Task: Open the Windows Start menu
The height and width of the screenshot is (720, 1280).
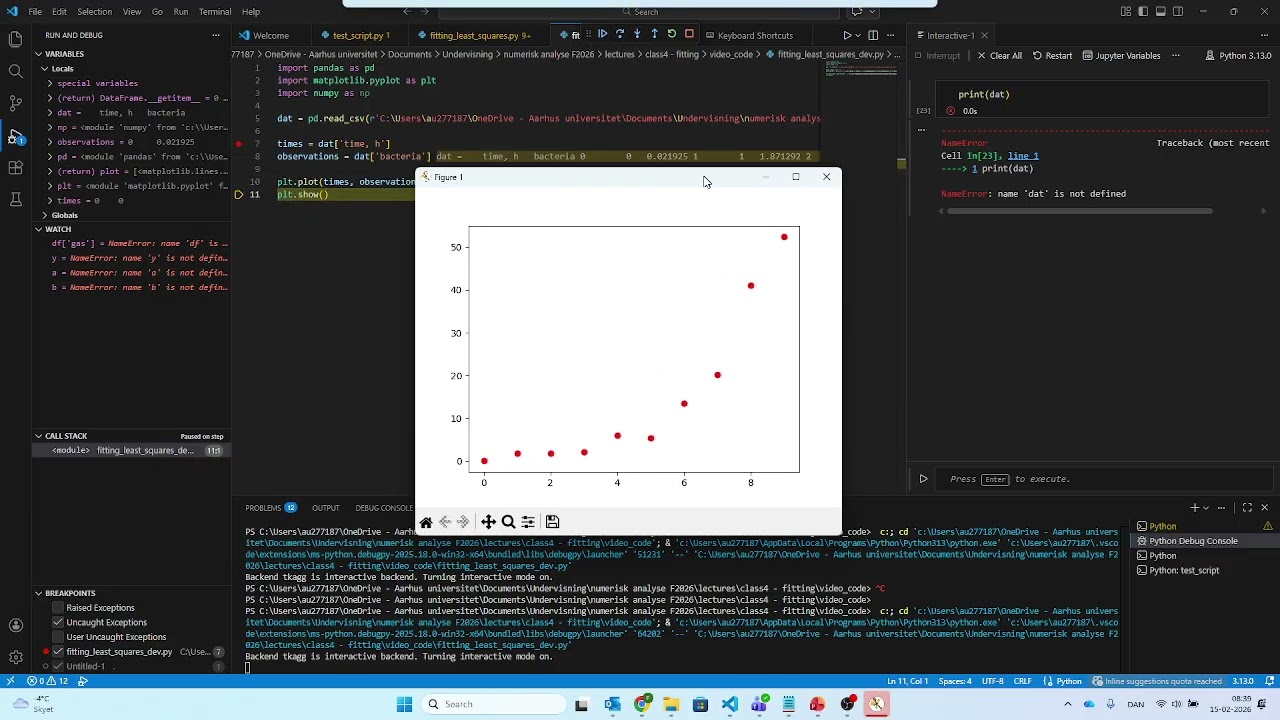Action: [404, 704]
